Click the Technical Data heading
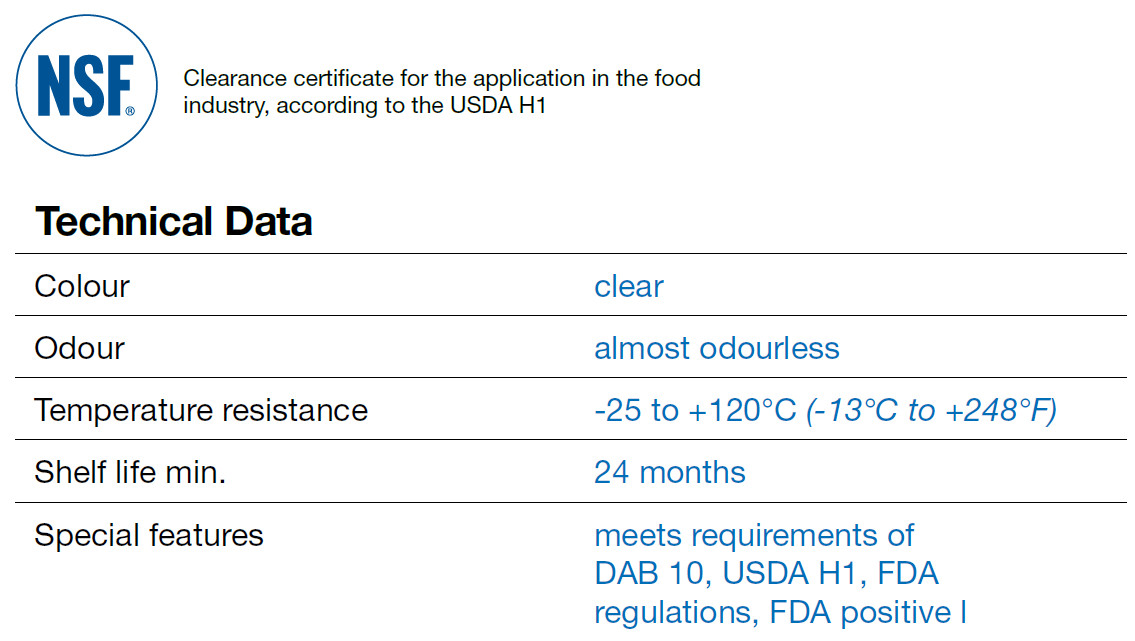This screenshot has height=641, width=1135. tap(173, 221)
